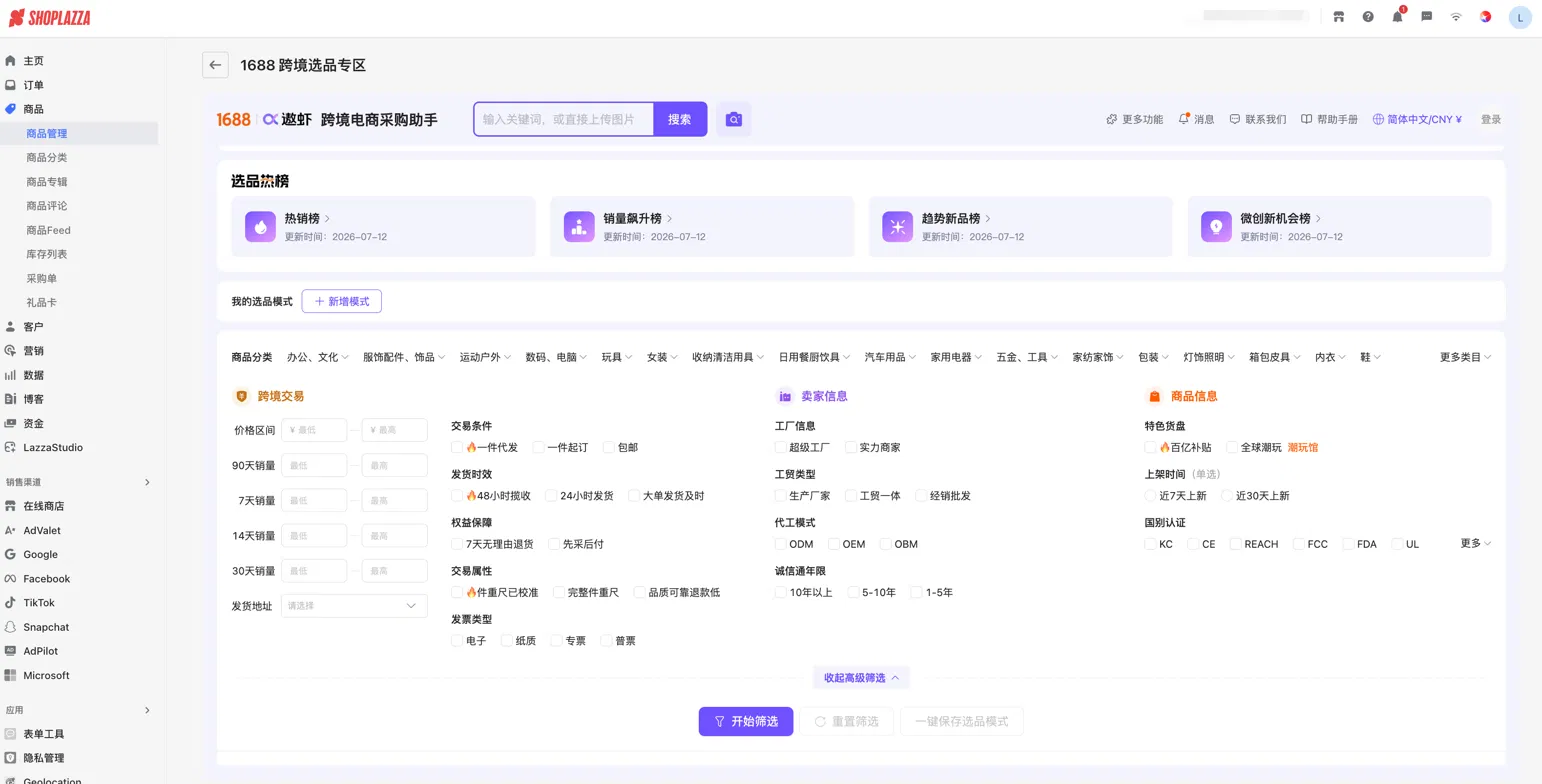This screenshot has height=784, width=1542.
Task: Click the marketing megaphone icon in sidebar
Action: pyautogui.click(x=10, y=351)
